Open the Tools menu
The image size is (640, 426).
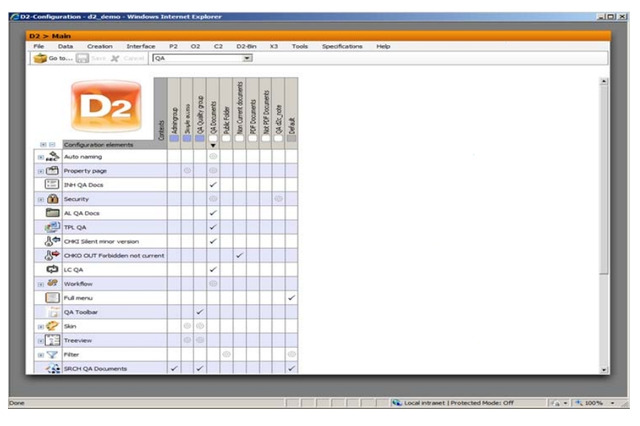point(300,46)
